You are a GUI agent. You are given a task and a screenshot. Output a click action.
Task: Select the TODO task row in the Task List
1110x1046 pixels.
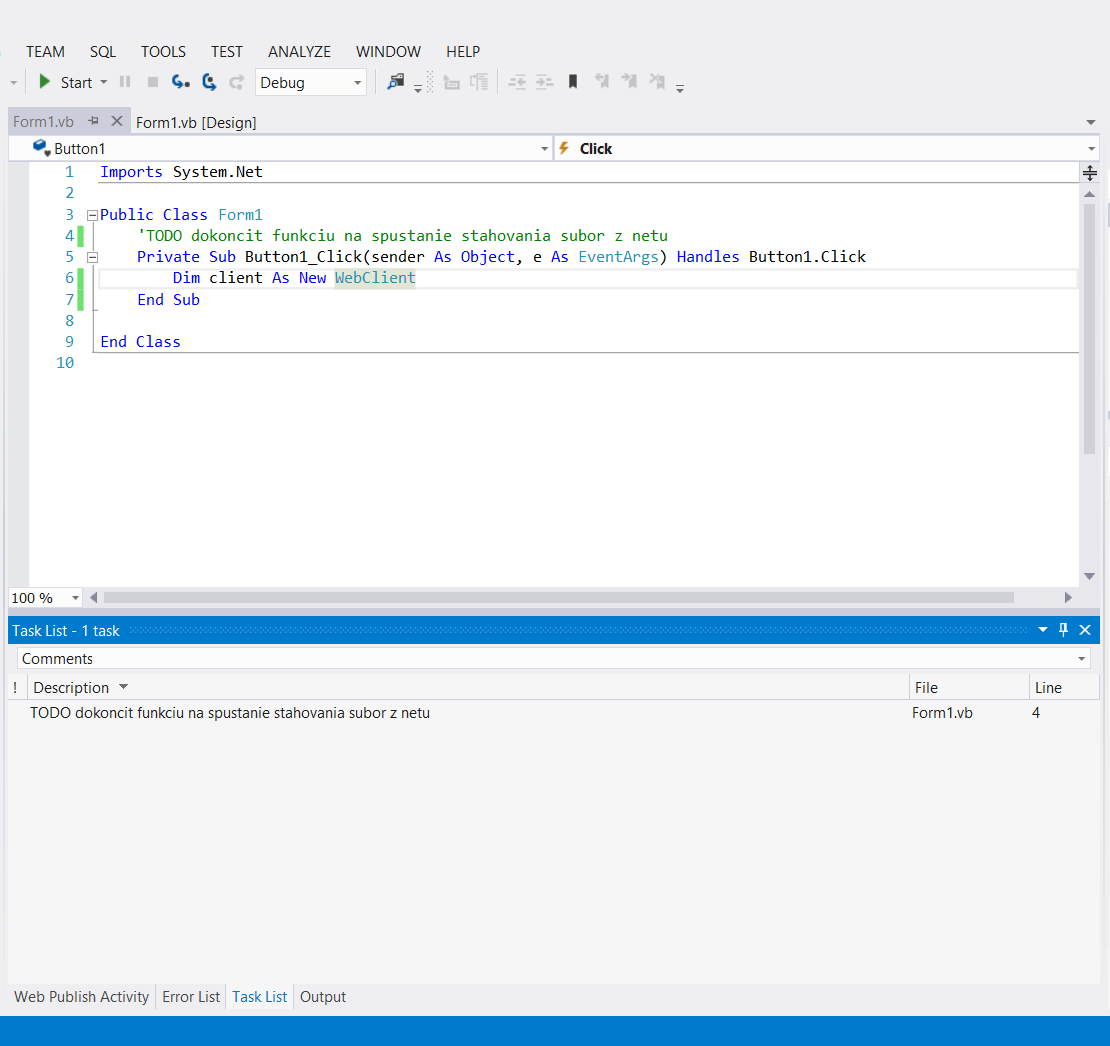230,712
